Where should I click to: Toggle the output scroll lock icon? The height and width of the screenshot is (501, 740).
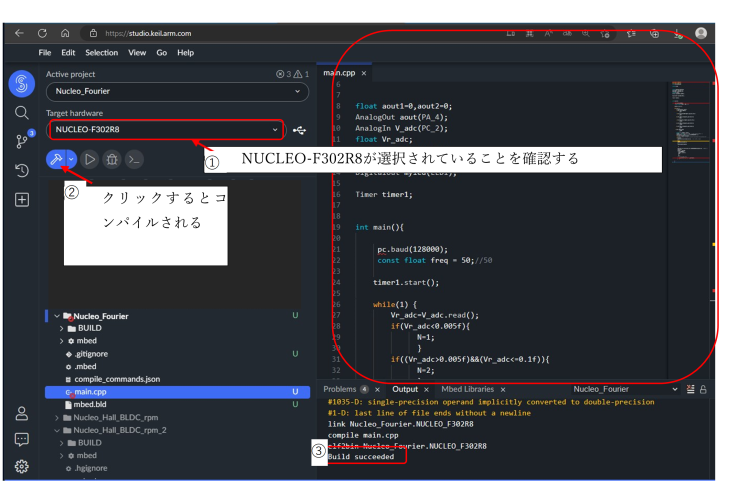703,389
